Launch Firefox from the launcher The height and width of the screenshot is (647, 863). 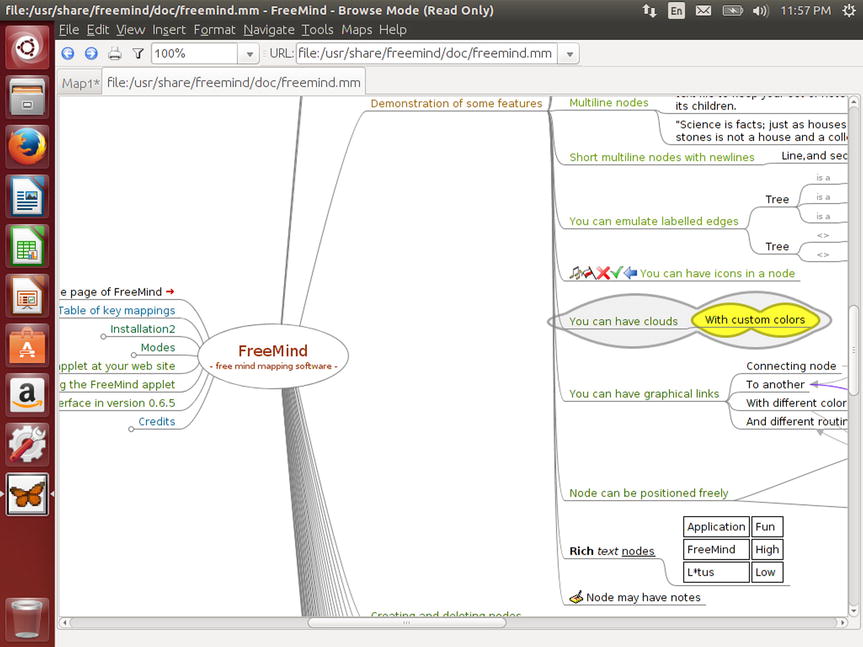click(x=27, y=146)
